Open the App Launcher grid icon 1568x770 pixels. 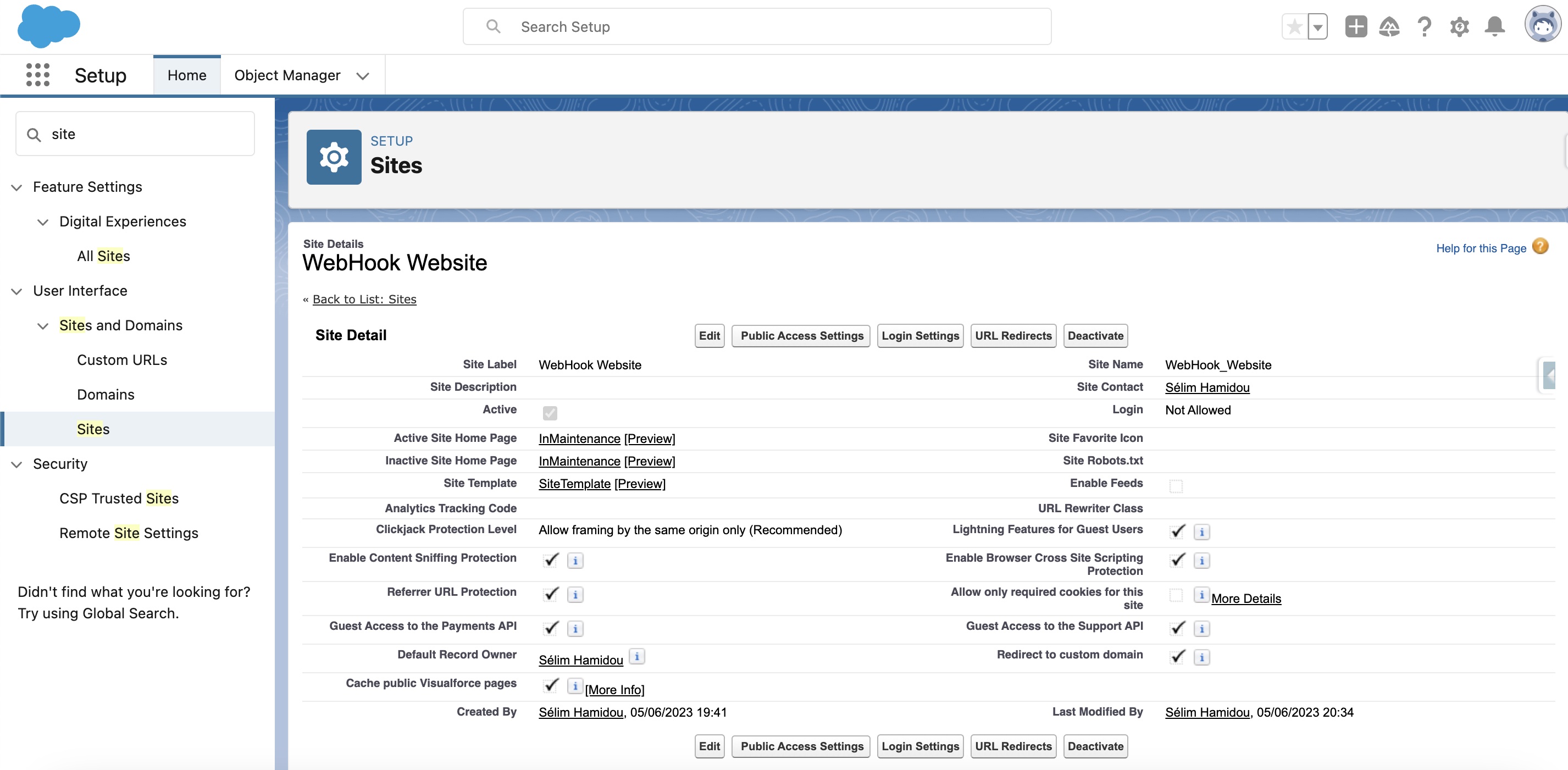38,75
